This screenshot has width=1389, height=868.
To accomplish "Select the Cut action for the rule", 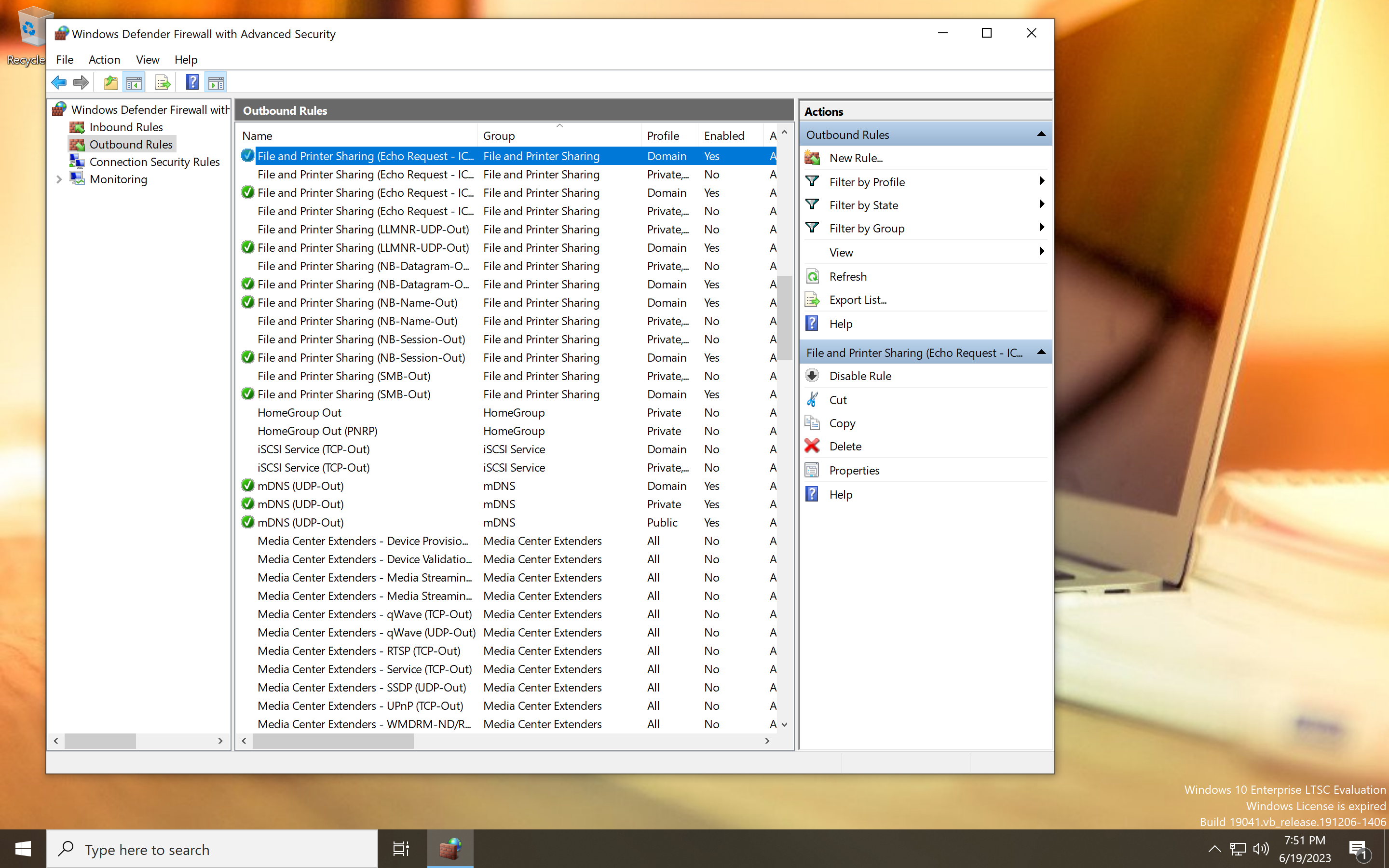I will coord(837,400).
